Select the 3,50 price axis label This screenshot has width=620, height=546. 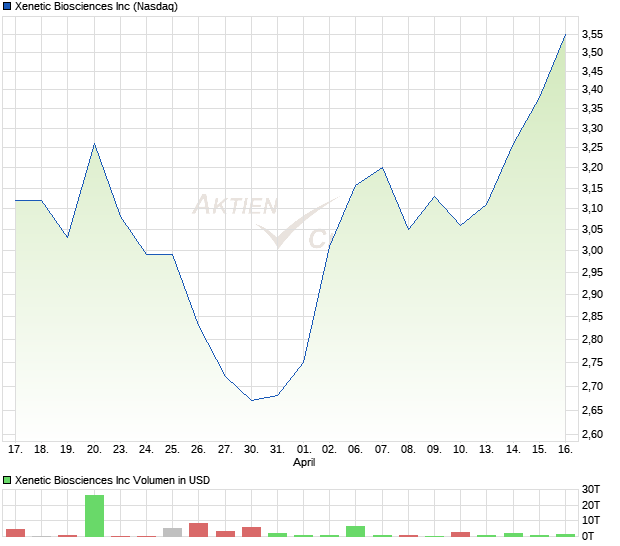592,52
